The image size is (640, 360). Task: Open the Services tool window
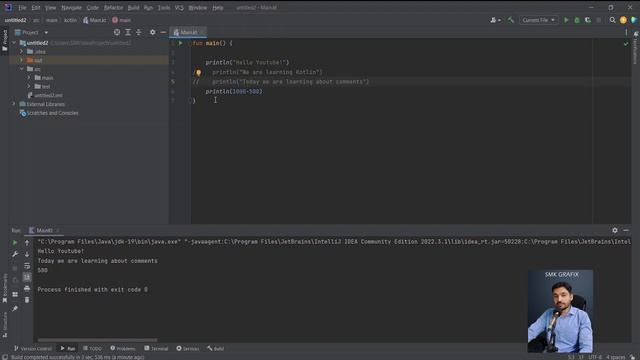pyautogui.click(x=187, y=349)
